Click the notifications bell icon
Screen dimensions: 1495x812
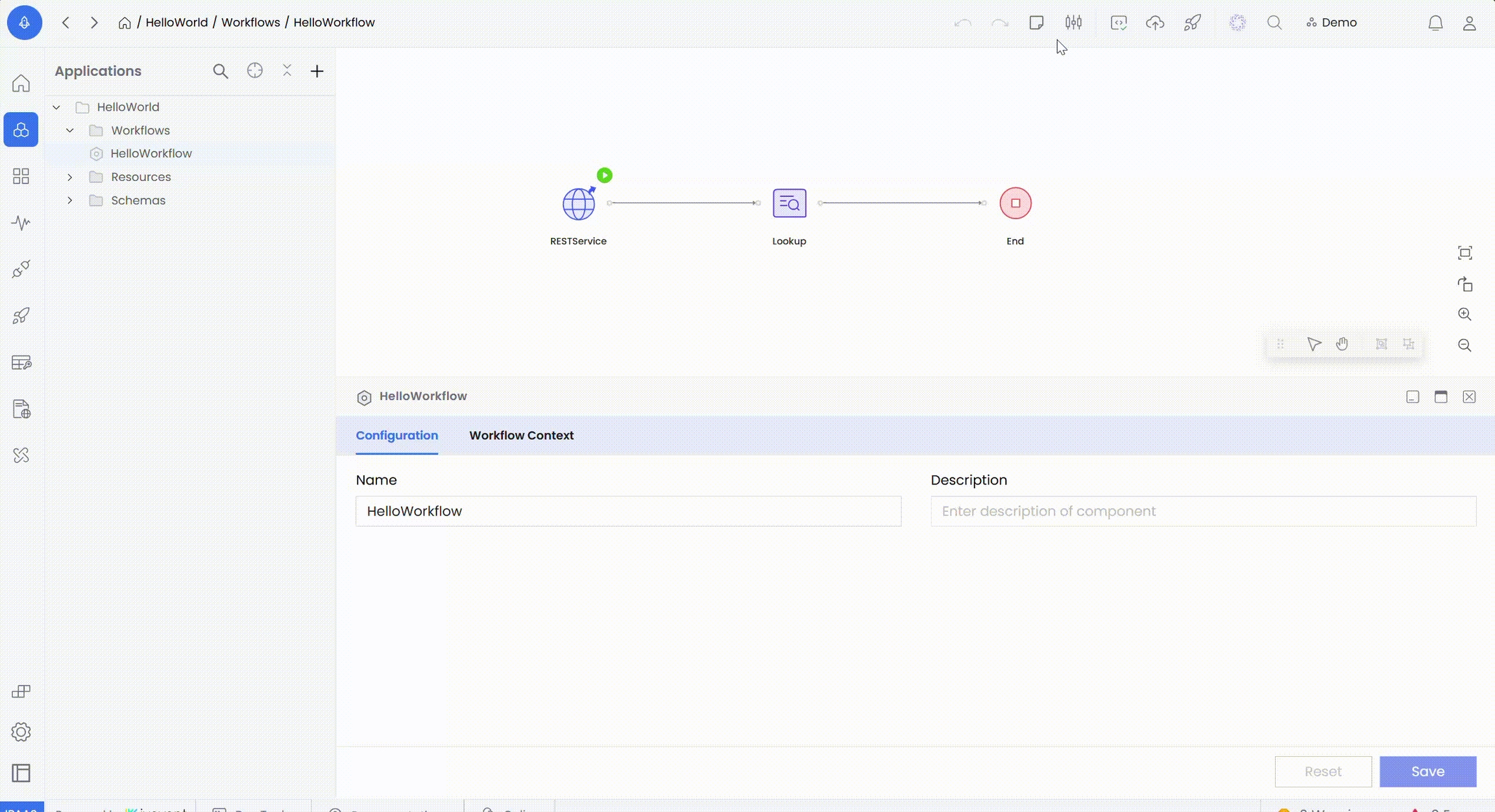coord(1435,23)
